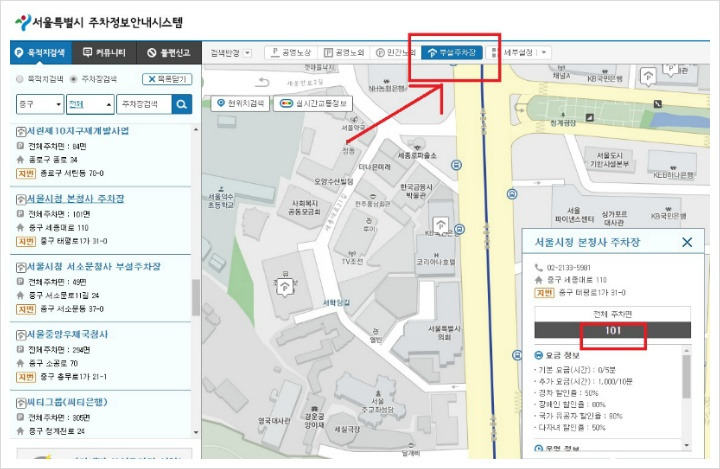The image size is (720, 469).
Task: Focus the 주차장검색 search input
Action: tap(144, 104)
